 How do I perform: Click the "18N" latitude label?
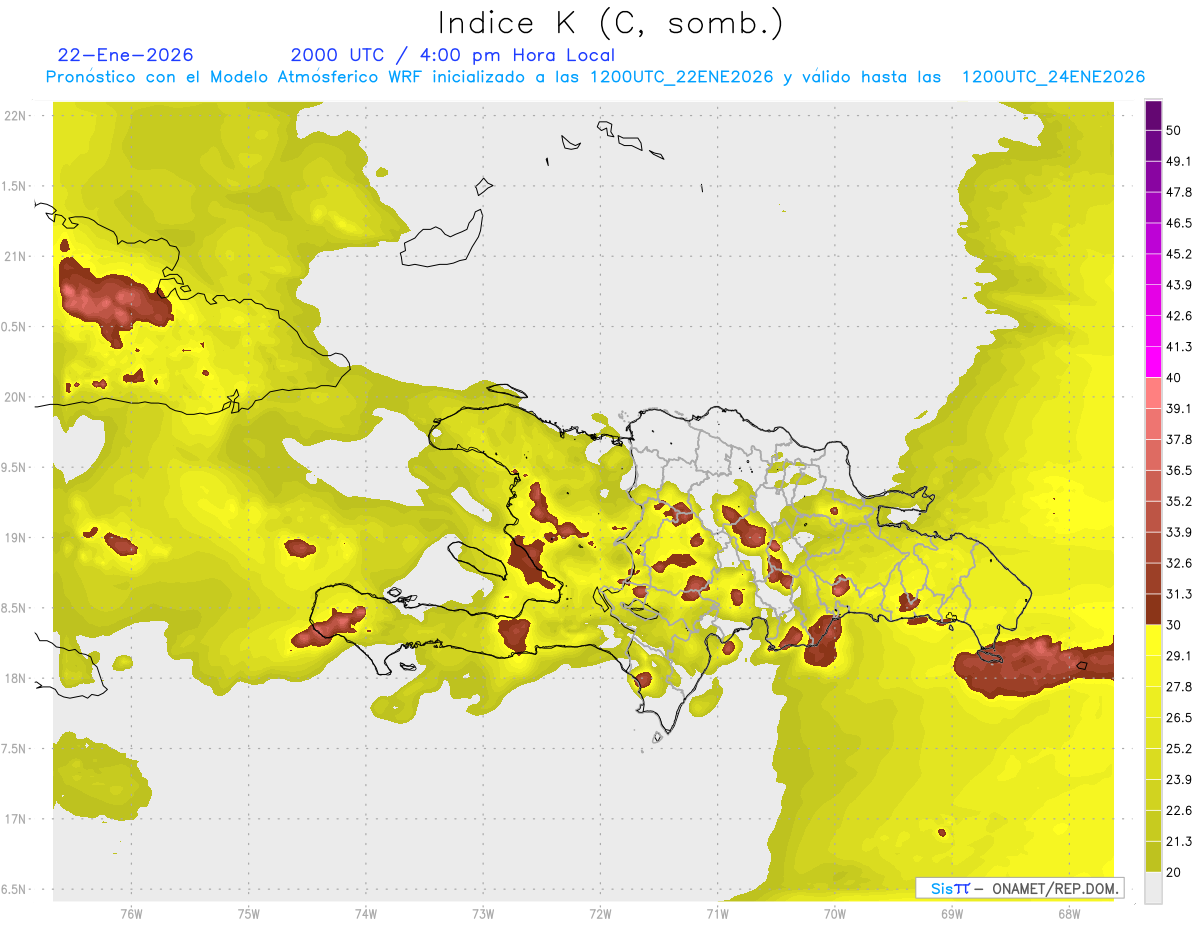(14, 678)
